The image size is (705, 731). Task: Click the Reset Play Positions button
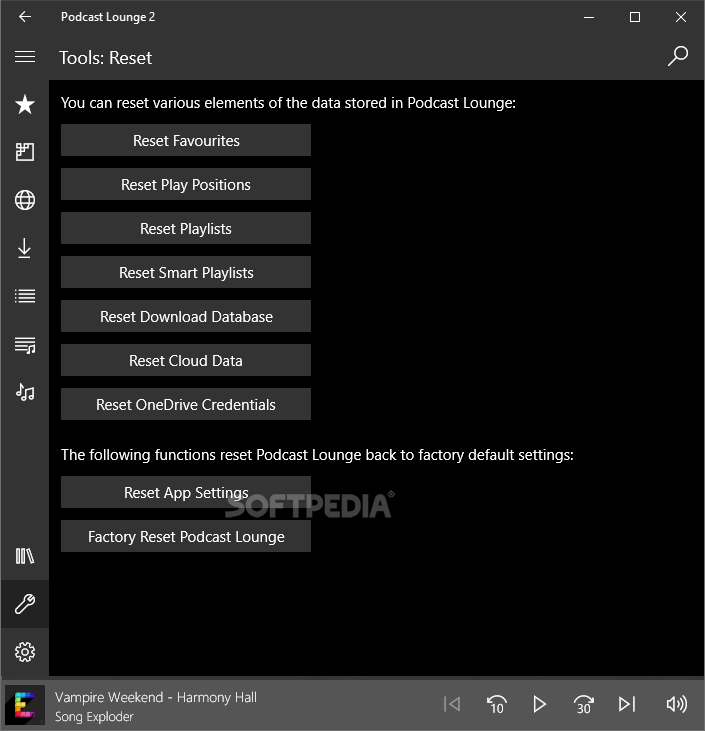(x=186, y=184)
